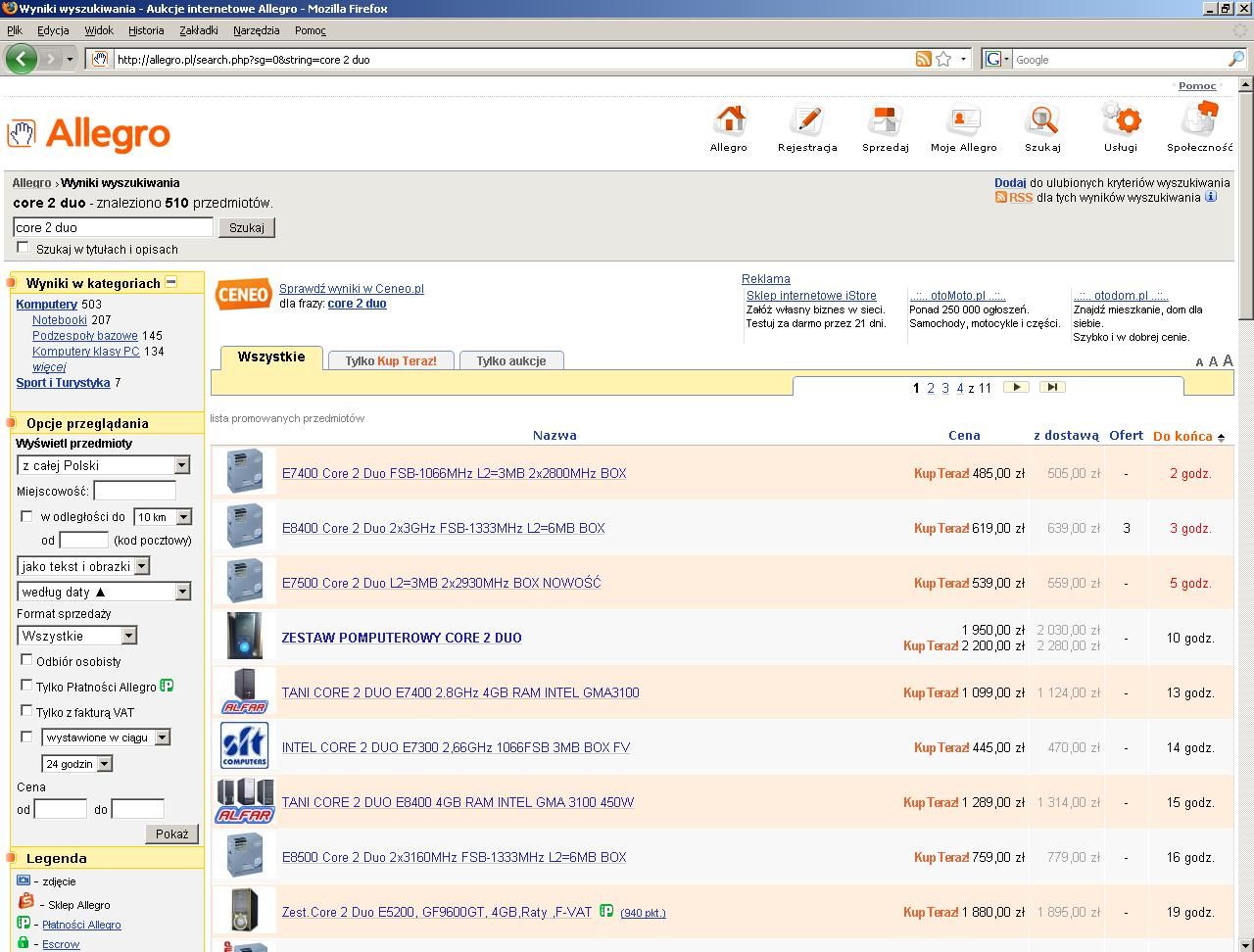The image size is (1254, 952).
Task: Click the Miejscowość input field
Action: click(x=135, y=491)
